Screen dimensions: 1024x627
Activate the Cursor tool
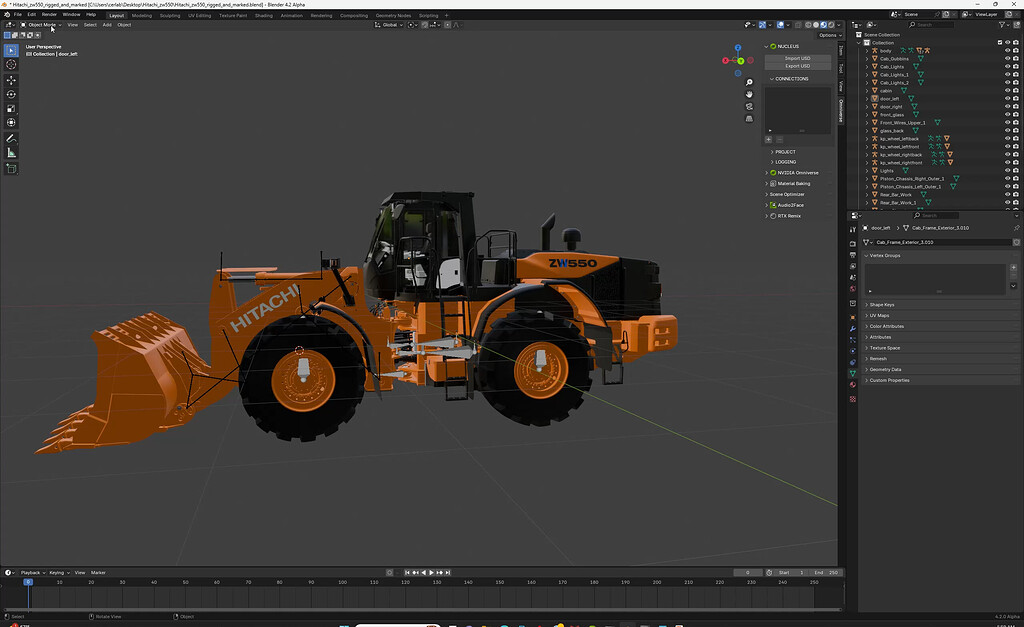click(11, 64)
